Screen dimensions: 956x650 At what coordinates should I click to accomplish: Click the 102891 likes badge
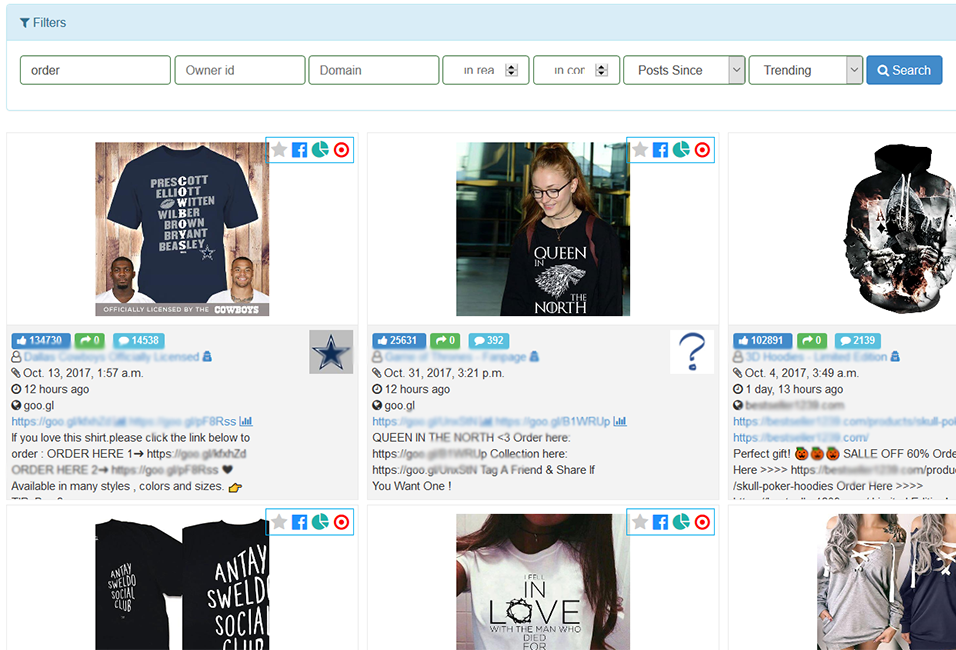pos(762,340)
